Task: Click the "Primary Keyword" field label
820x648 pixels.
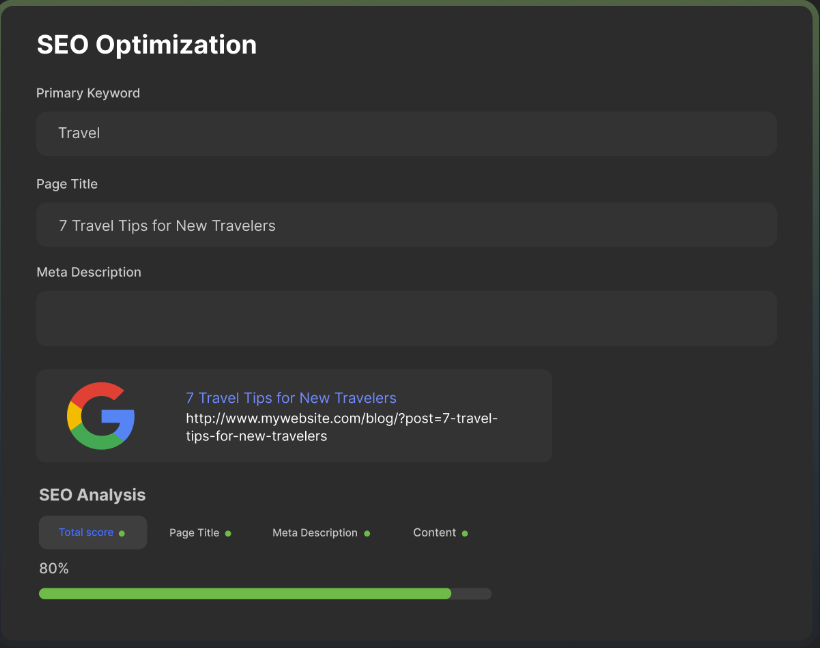Action: tap(88, 93)
